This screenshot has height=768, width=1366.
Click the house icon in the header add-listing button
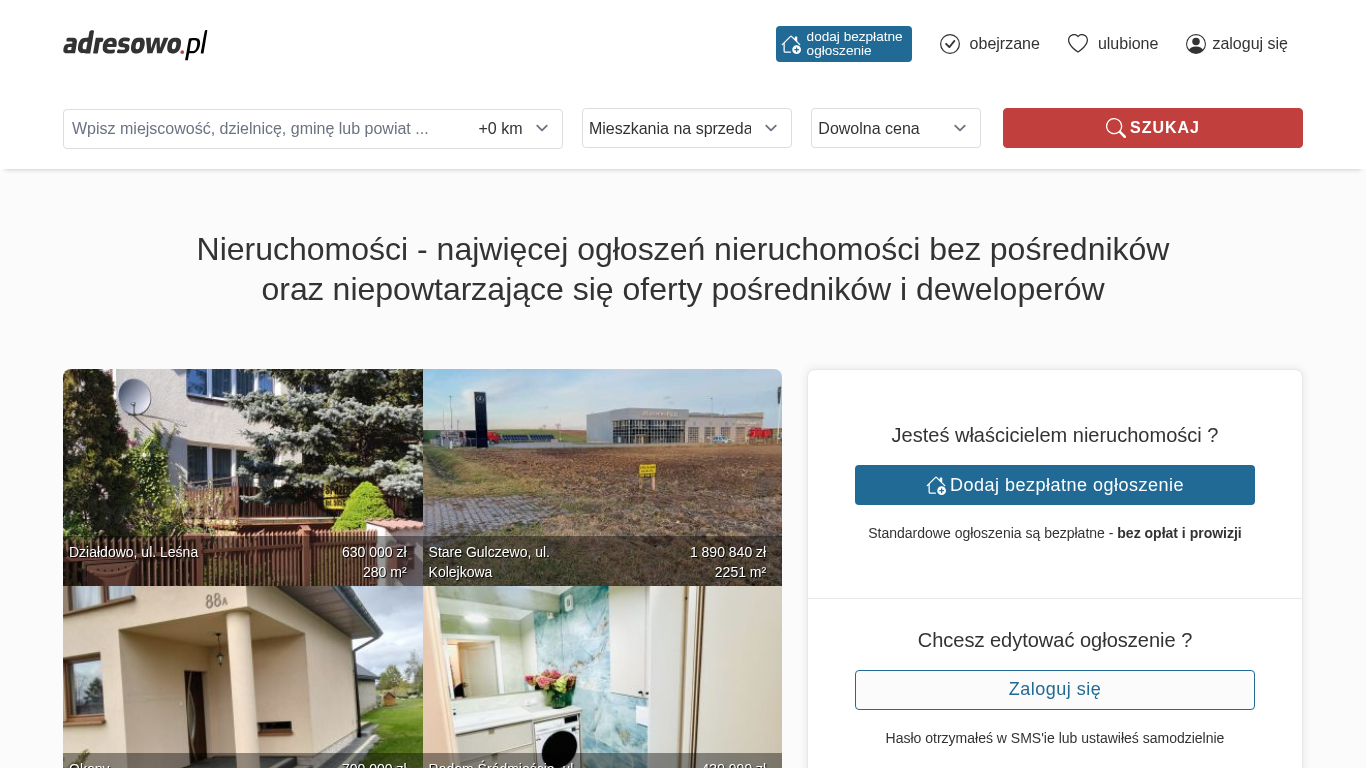[x=791, y=44]
